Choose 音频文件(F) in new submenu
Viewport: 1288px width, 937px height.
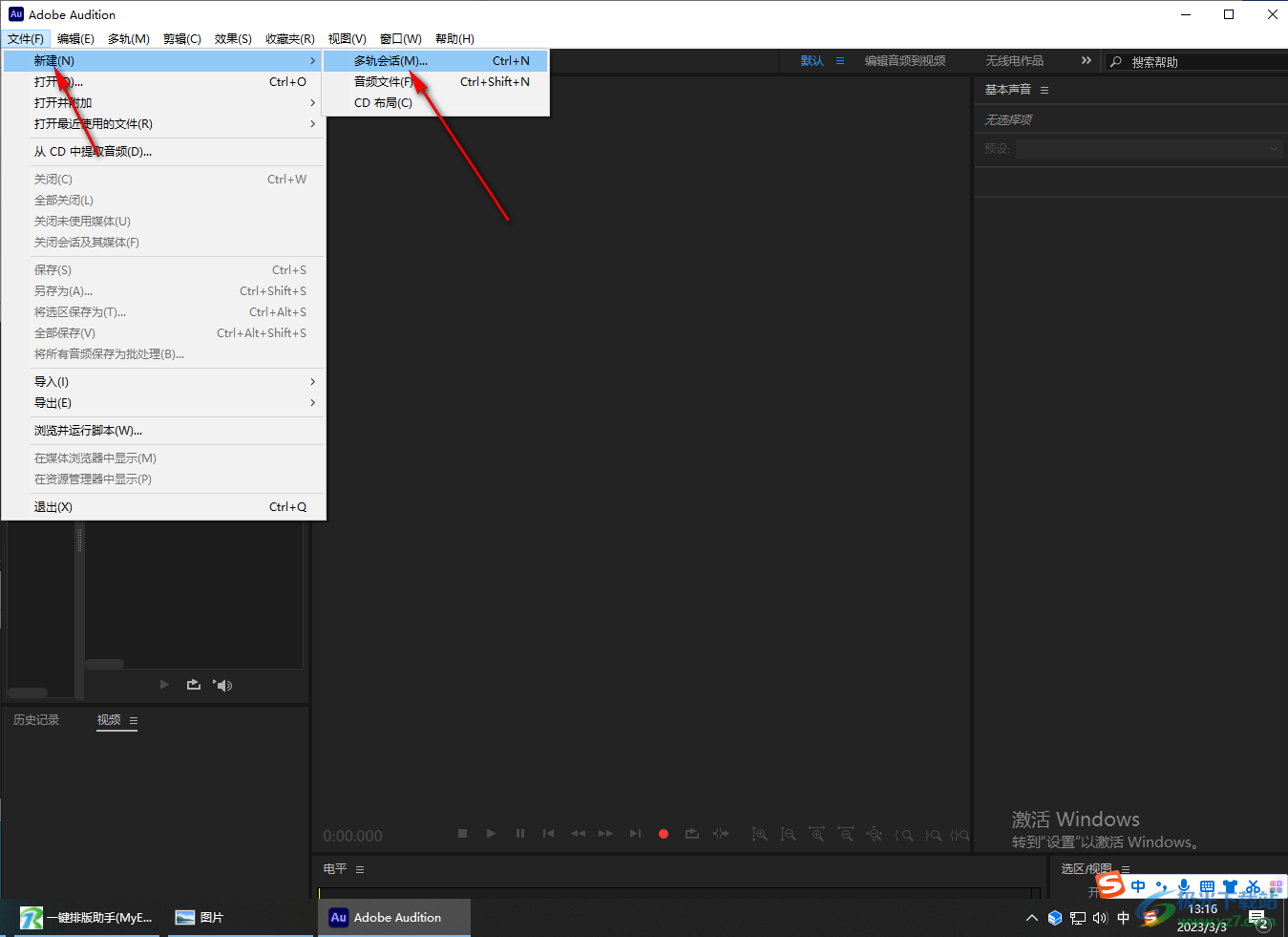(x=436, y=81)
